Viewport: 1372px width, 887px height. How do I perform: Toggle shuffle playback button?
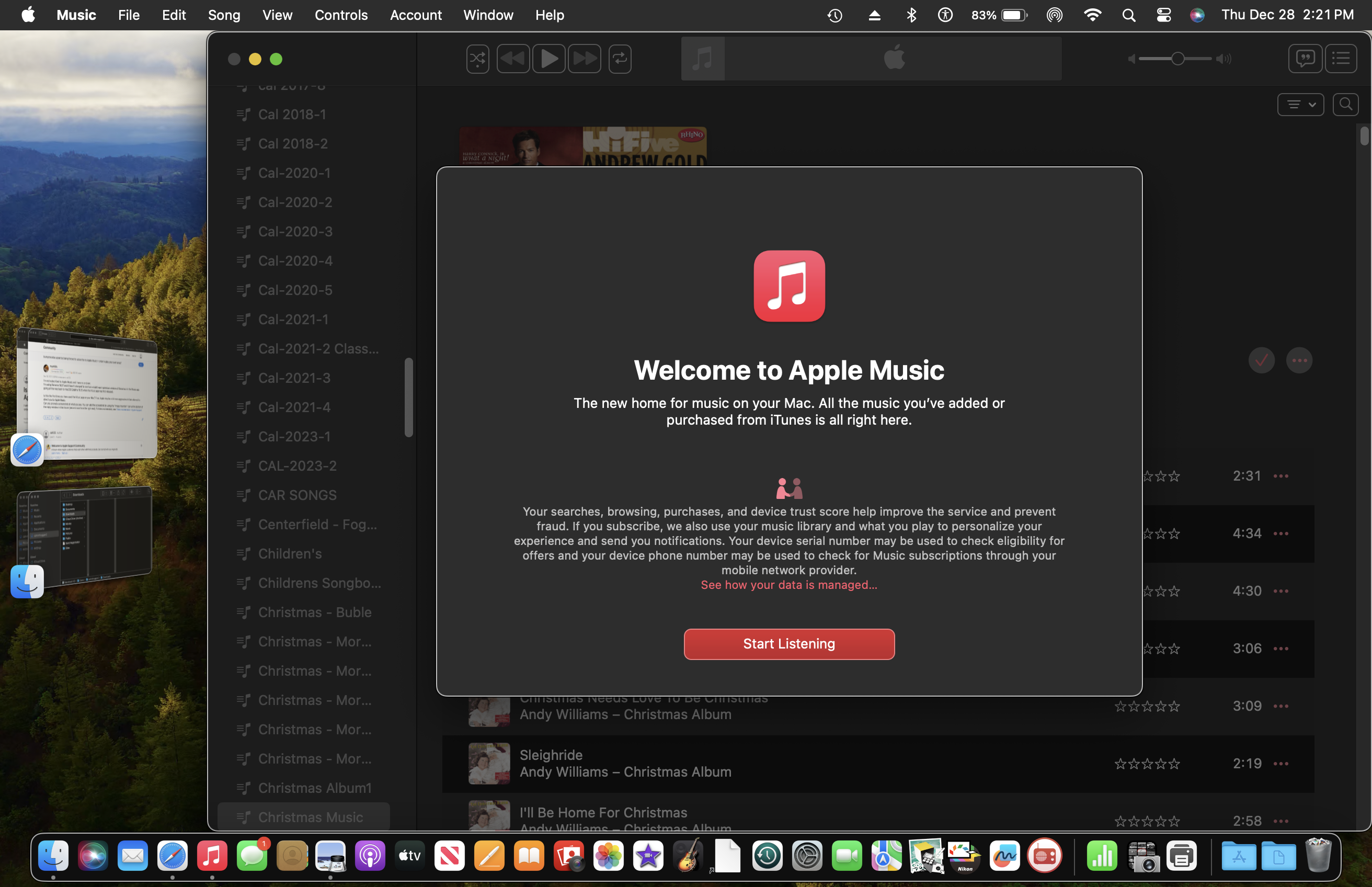tap(477, 59)
